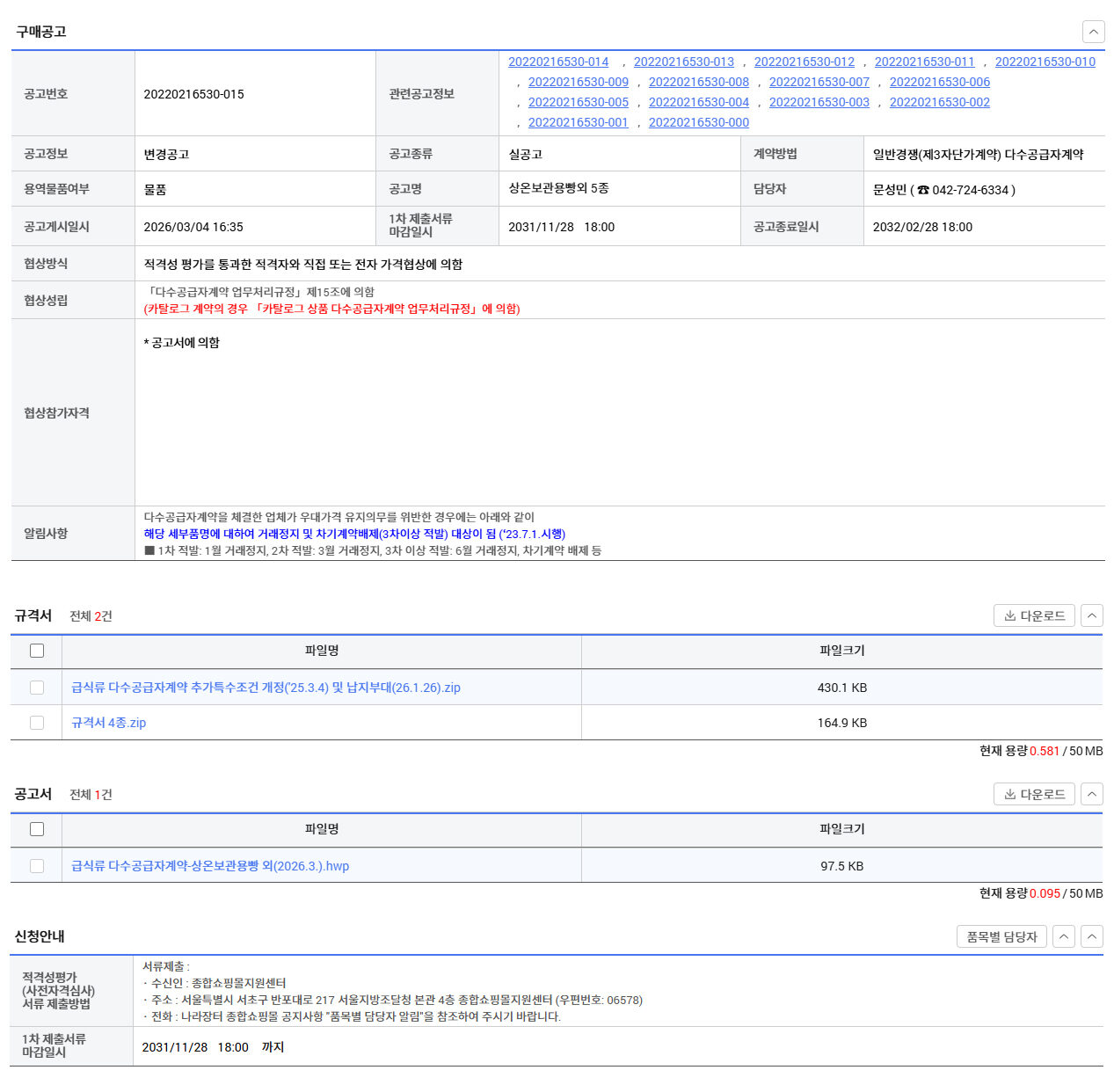The image size is (1114, 1092).
Task: Collapse the 구매공고 section with chevron
Action: pos(1093,32)
